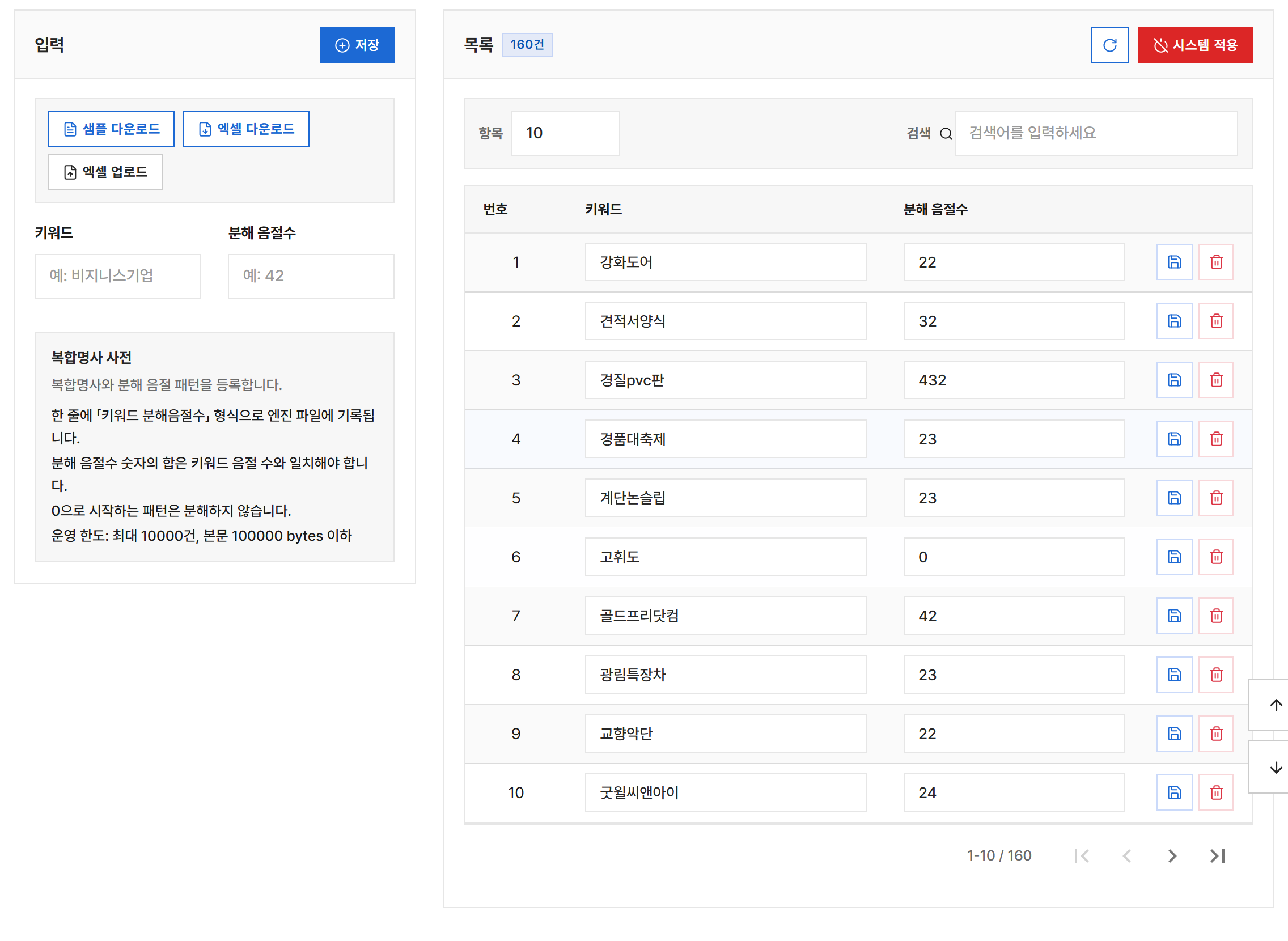Delete the 굿윌씨앤아이 row

[x=1215, y=793]
